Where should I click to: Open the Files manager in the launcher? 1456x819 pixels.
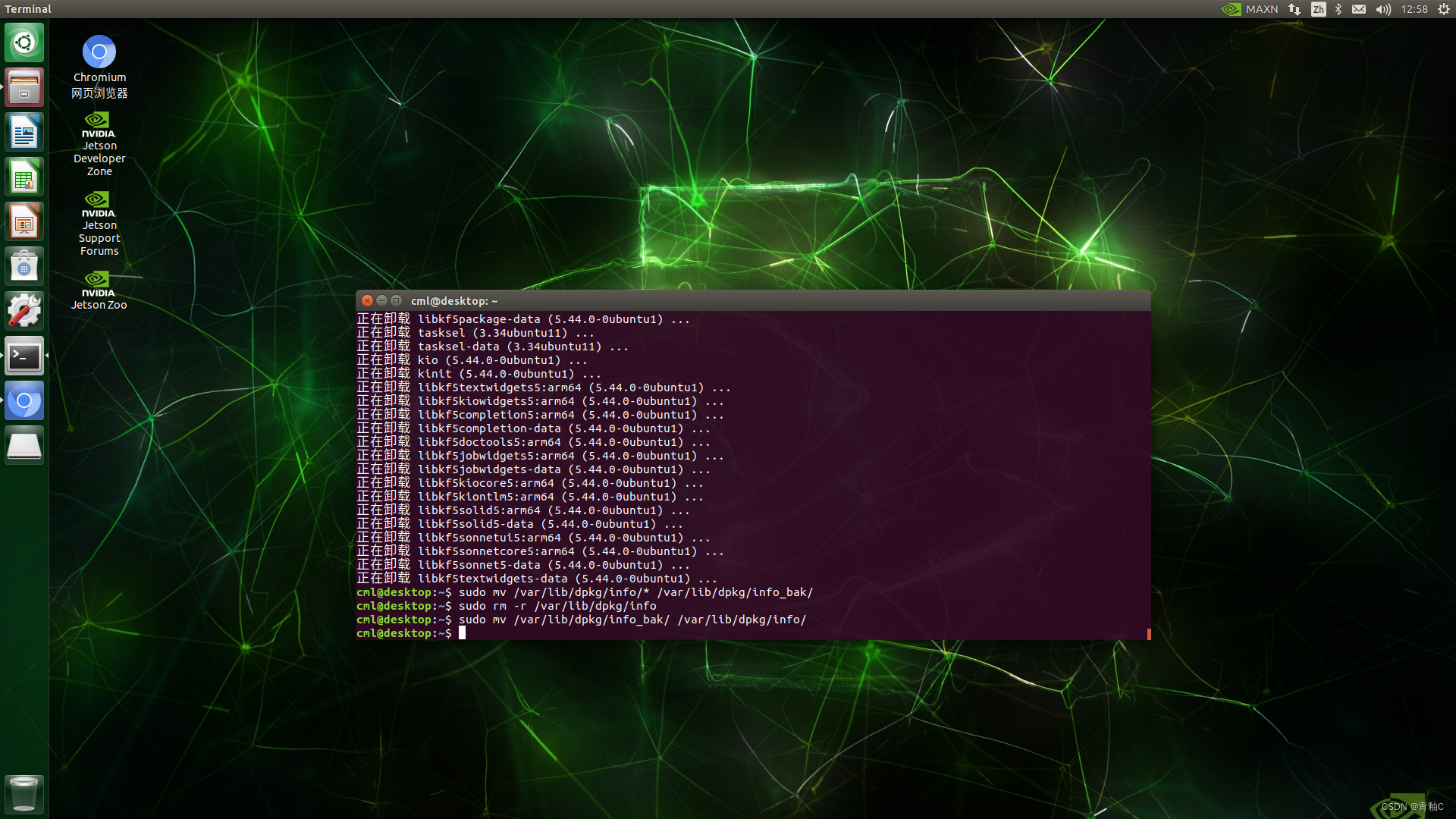tap(24, 87)
